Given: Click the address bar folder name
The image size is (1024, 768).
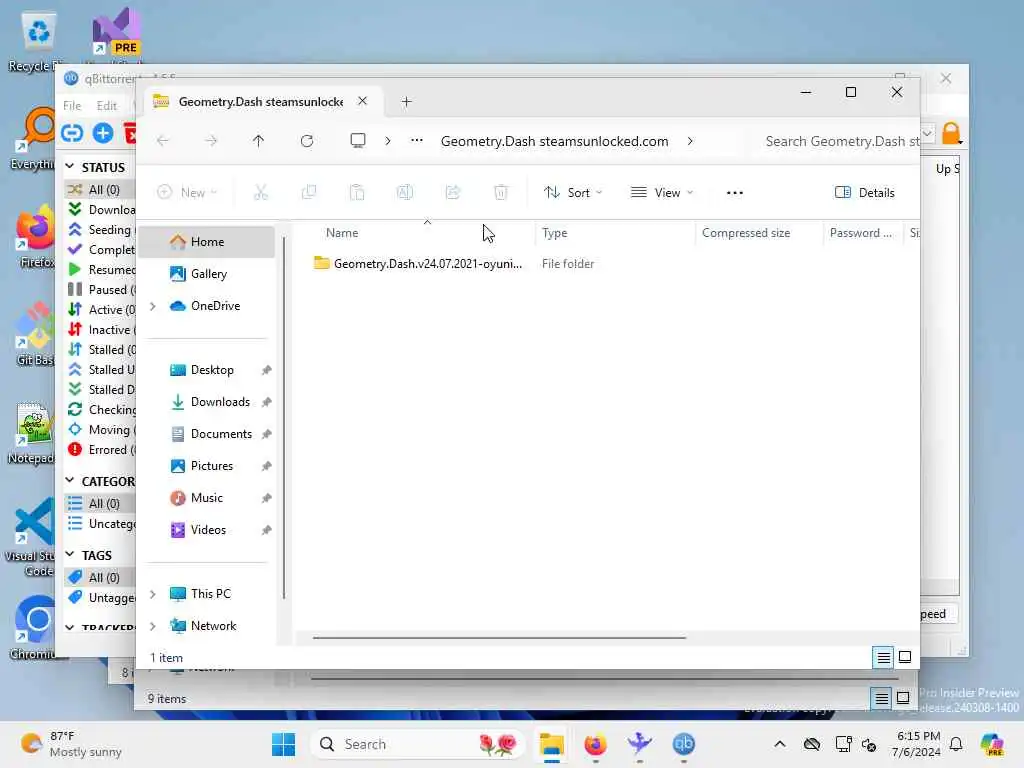Looking at the screenshot, I should (554, 141).
